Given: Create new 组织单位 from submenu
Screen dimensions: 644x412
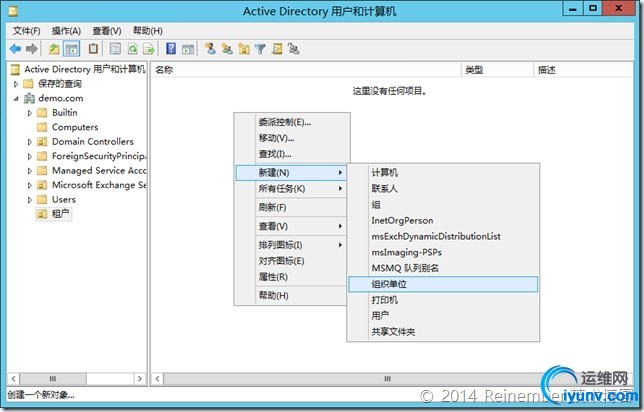Looking at the screenshot, I should coord(443,284).
